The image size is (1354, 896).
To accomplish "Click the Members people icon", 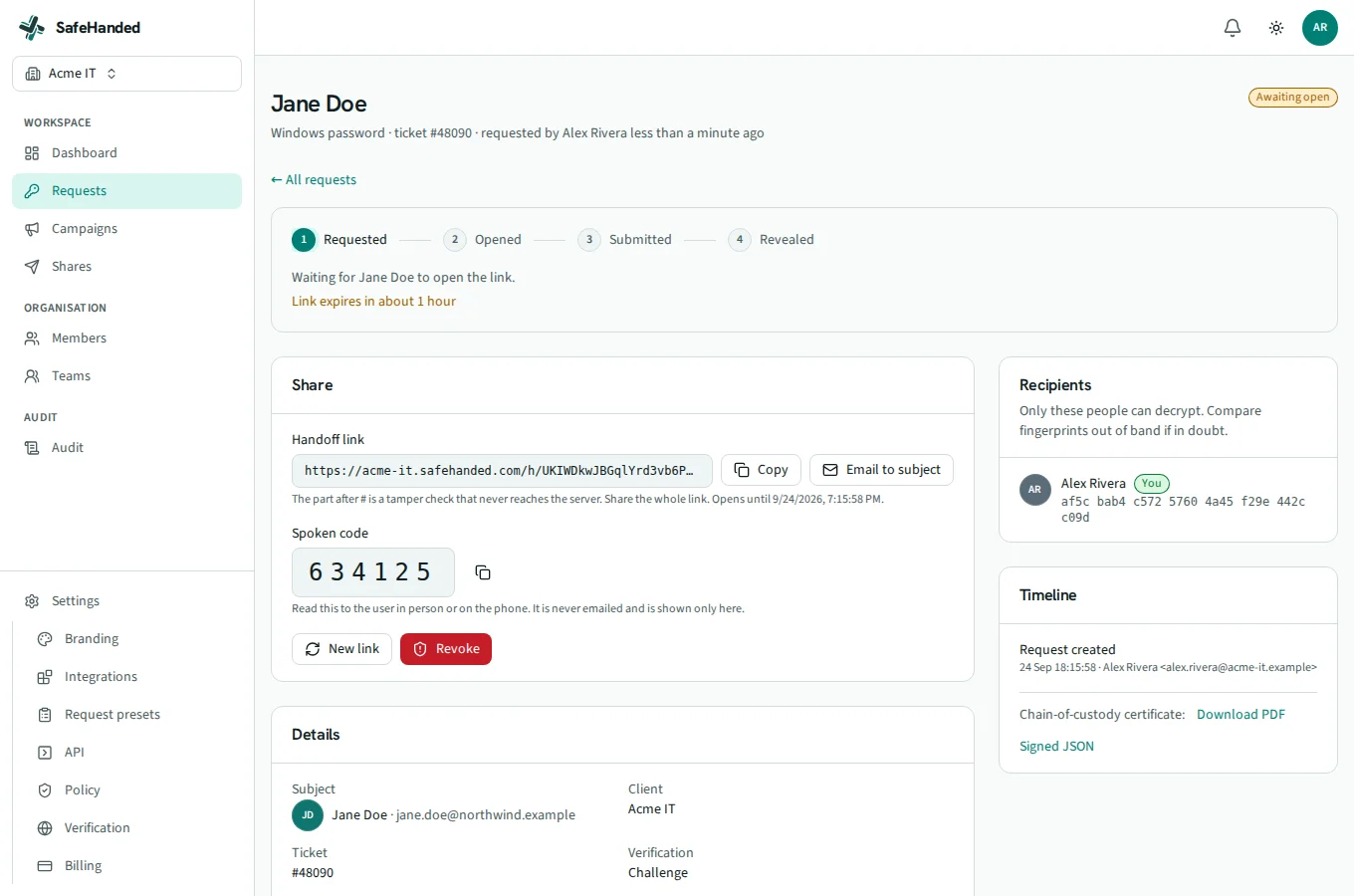I will [32, 338].
